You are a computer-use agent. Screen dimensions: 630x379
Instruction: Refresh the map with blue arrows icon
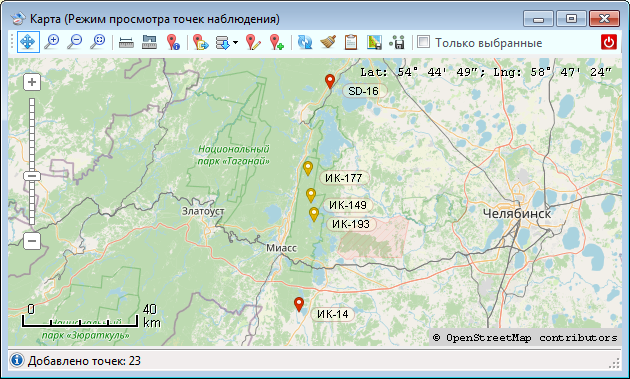(x=305, y=42)
